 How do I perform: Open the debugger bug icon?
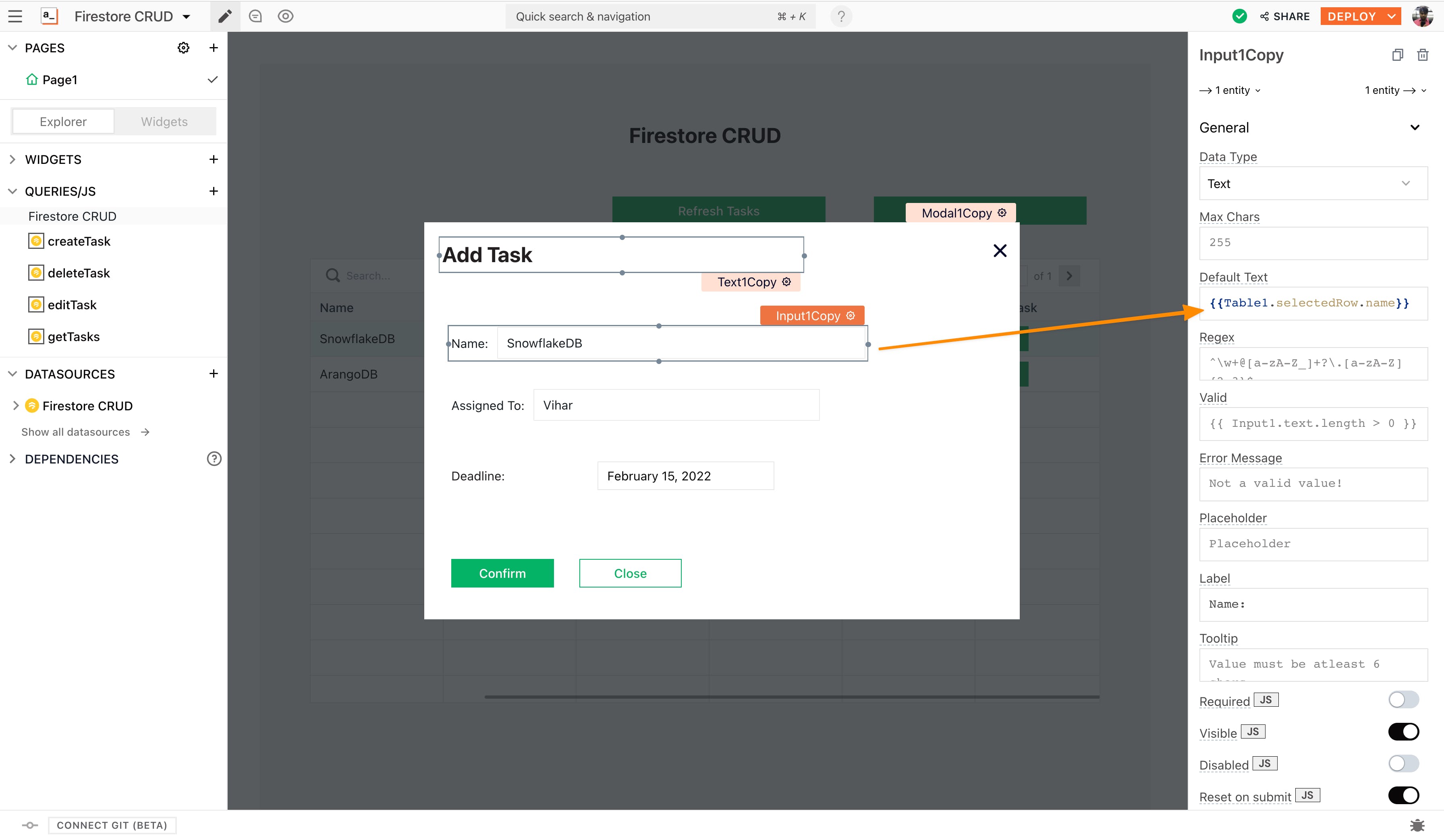[x=1417, y=825]
